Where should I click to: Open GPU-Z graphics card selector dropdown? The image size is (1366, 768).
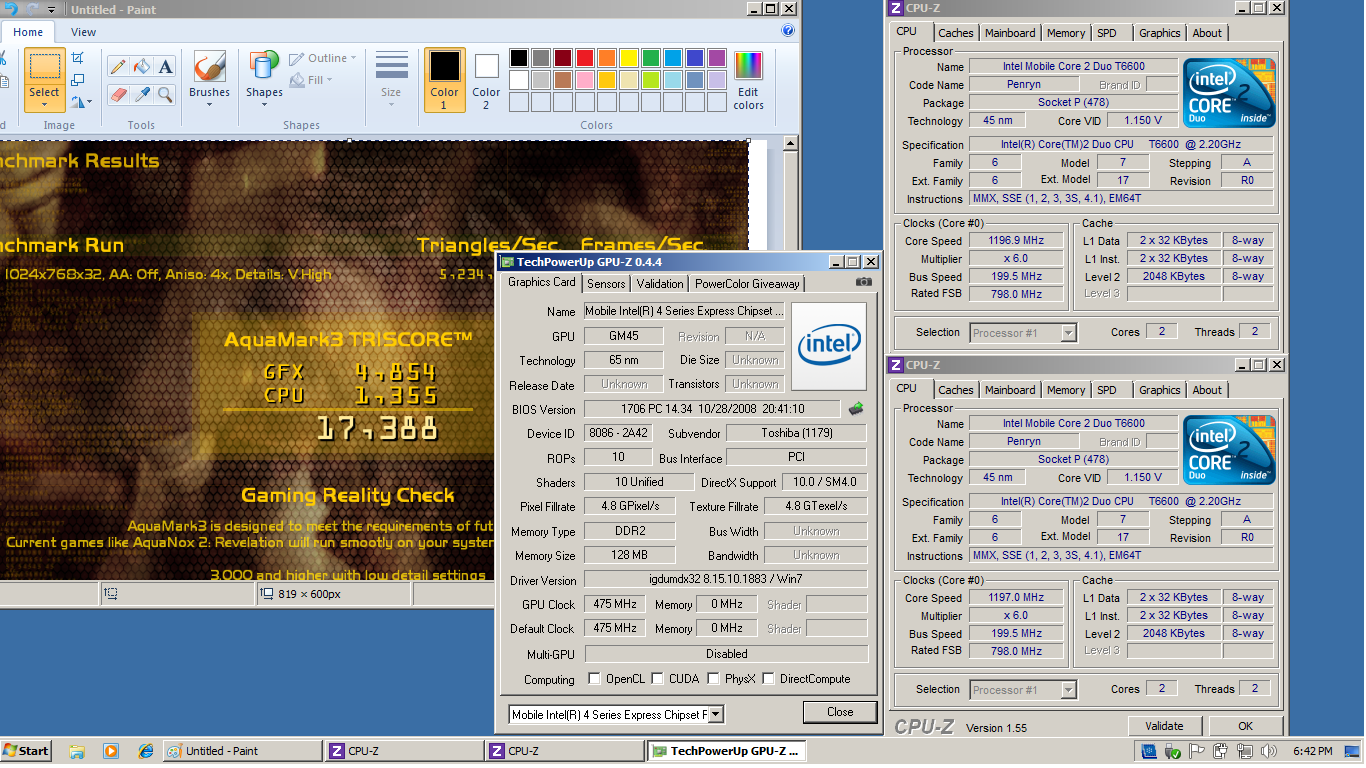715,714
